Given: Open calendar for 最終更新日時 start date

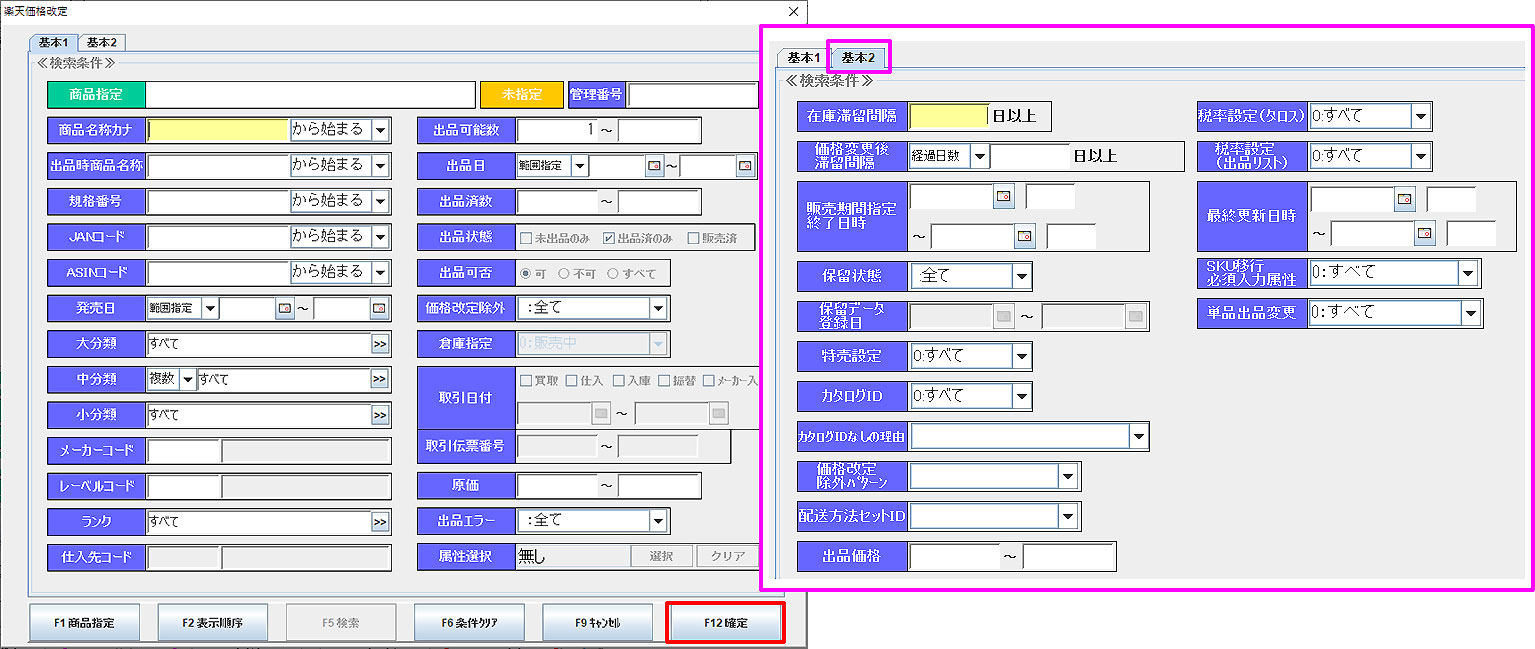Looking at the screenshot, I should [1405, 200].
